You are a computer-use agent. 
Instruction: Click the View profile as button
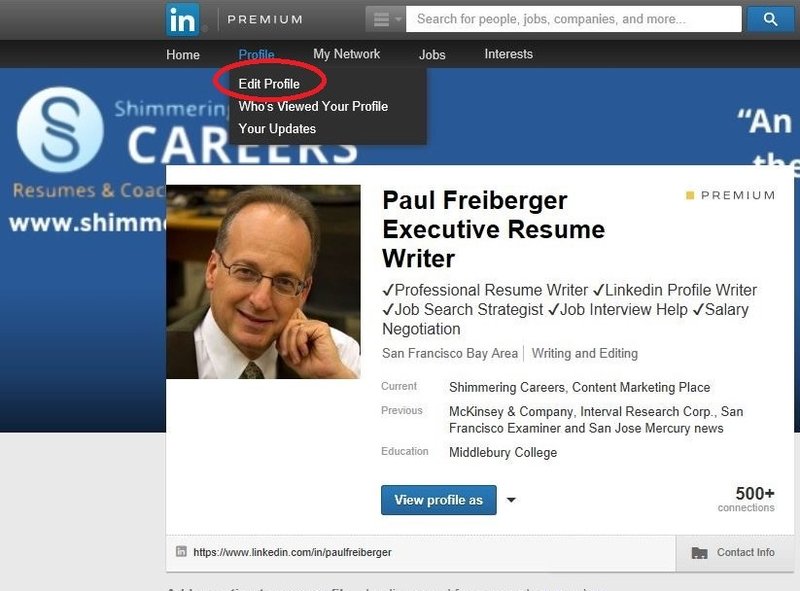coord(439,500)
